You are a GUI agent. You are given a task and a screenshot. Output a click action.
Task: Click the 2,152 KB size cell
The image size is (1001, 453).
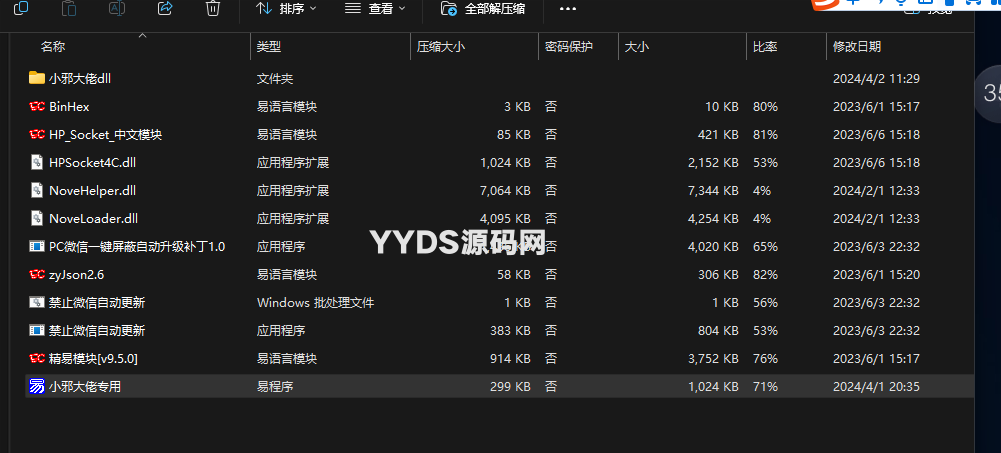713,163
